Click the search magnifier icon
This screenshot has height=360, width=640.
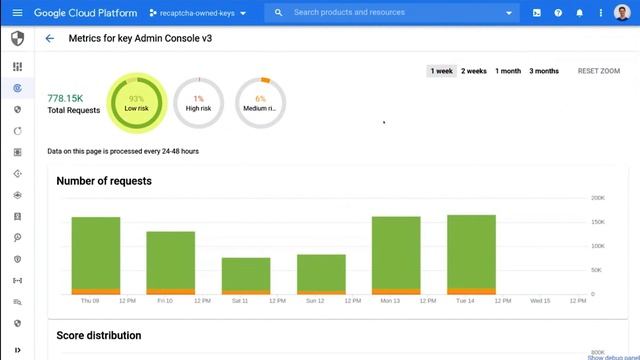[278, 13]
